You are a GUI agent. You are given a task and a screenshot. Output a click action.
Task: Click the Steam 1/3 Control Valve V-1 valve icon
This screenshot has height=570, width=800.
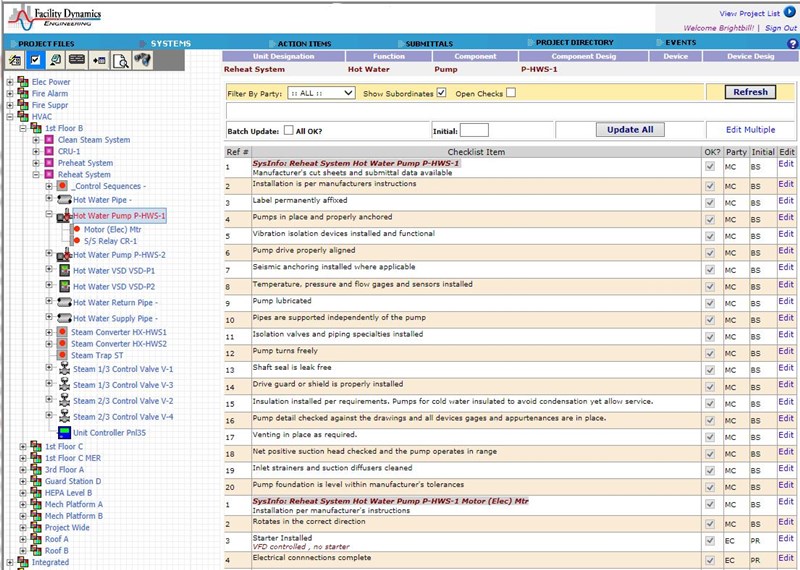click(x=64, y=368)
